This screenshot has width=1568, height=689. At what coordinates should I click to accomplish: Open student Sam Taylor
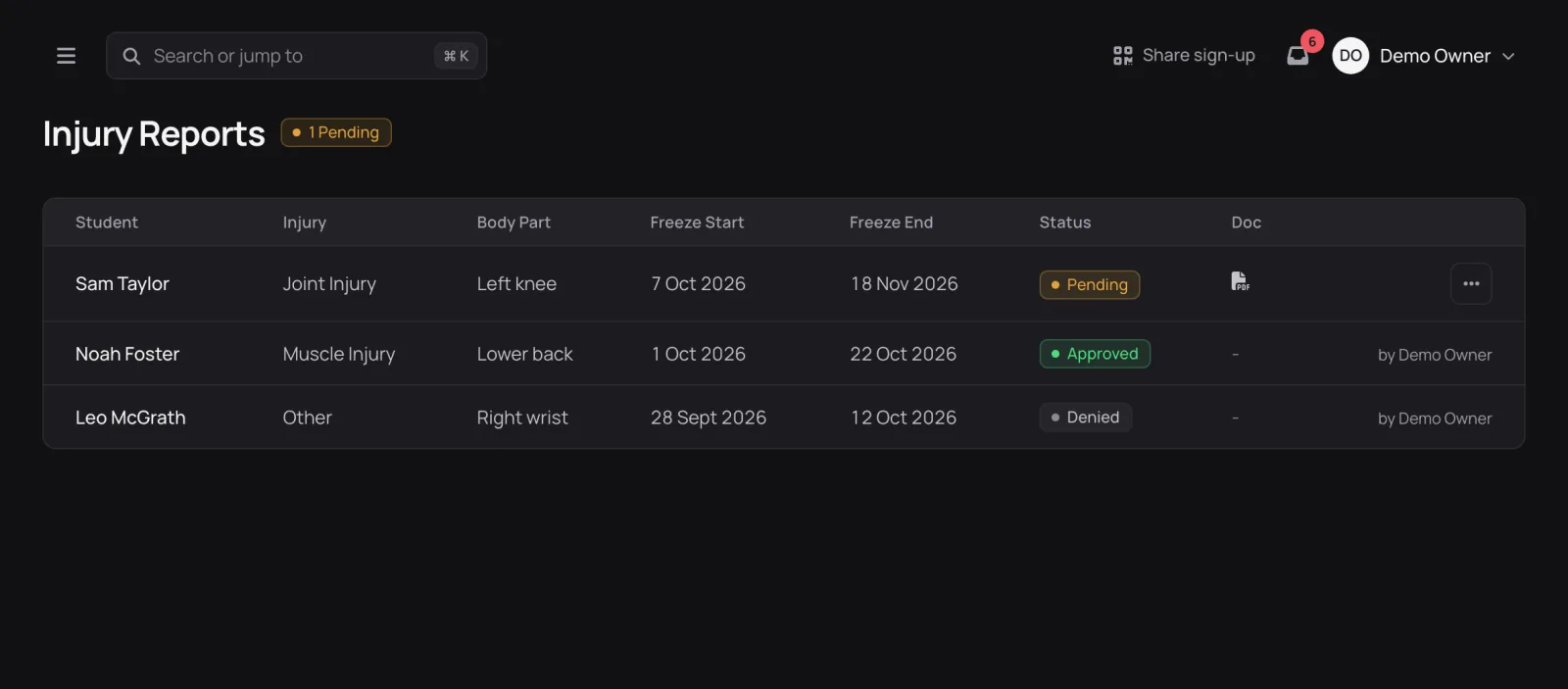[122, 283]
